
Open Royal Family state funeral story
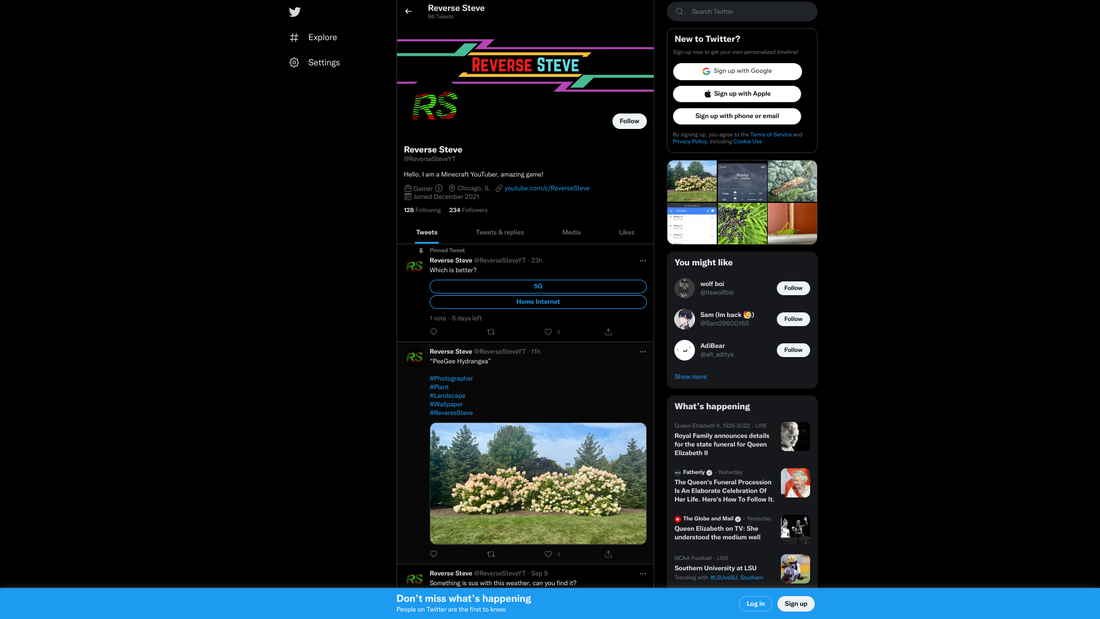point(742,439)
